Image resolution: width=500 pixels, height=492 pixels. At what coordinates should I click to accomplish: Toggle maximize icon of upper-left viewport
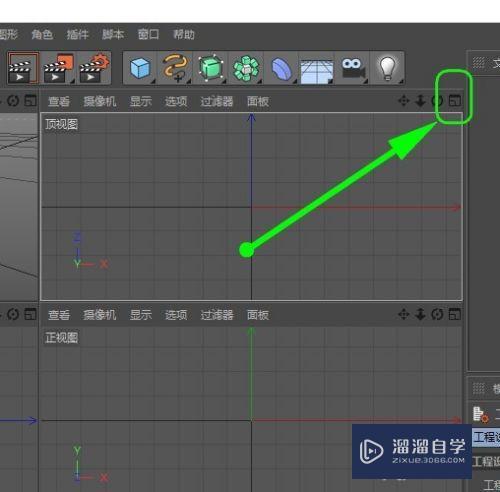click(x=31, y=101)
